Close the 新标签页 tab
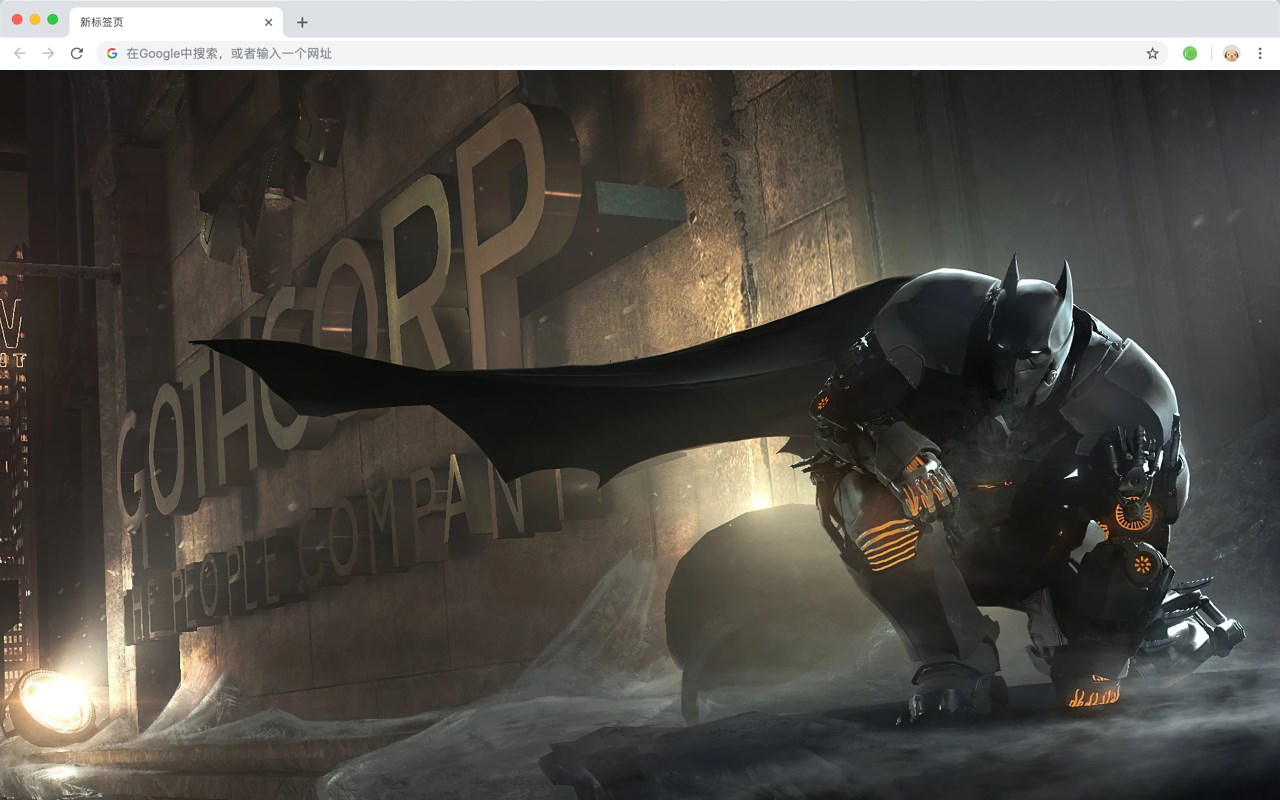The height and width of the screenshot is (800, 1280). pyautogui.click(x=268, y=22)
